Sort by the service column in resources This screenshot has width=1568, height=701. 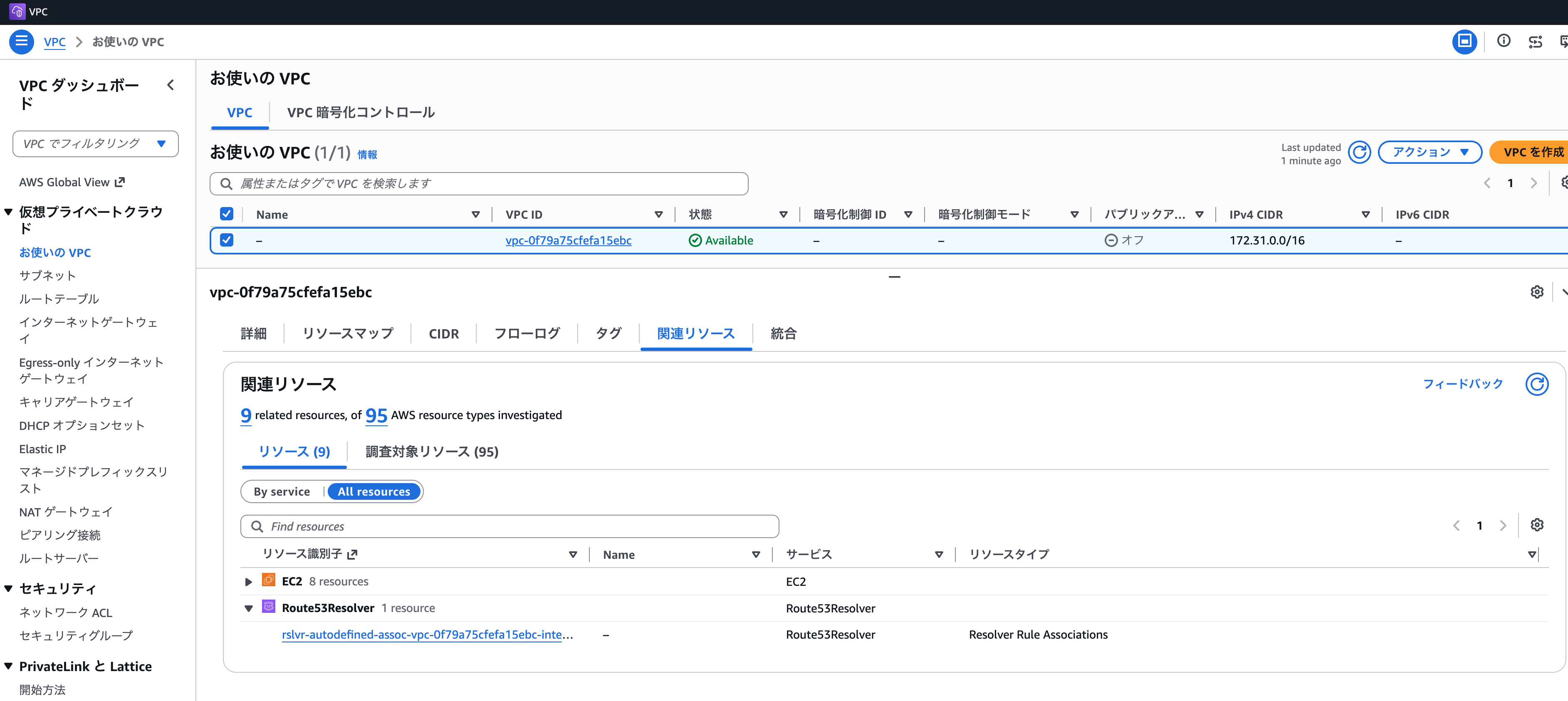(x=939, y=554)
